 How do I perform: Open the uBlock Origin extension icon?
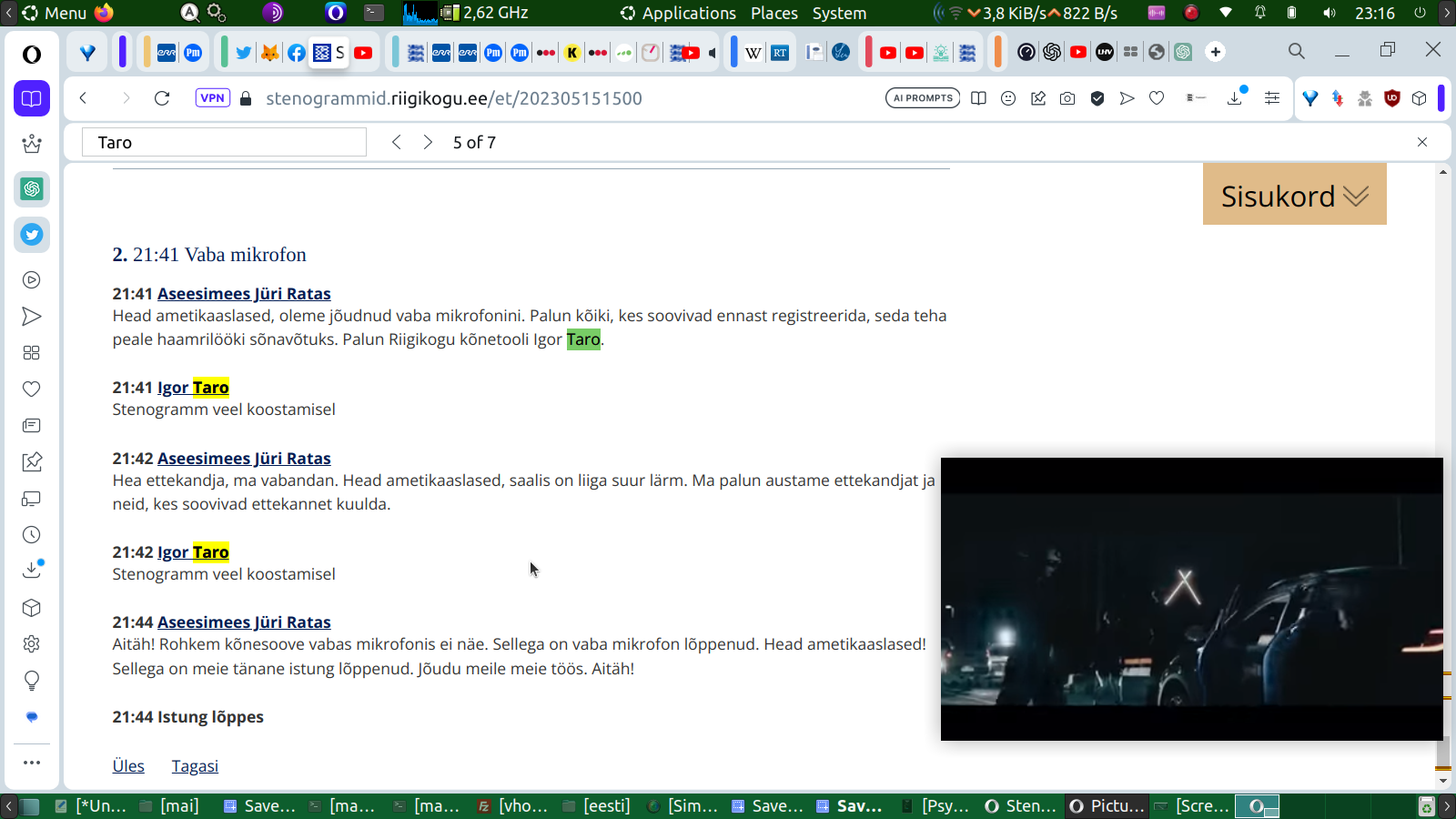coord(1391,98)
